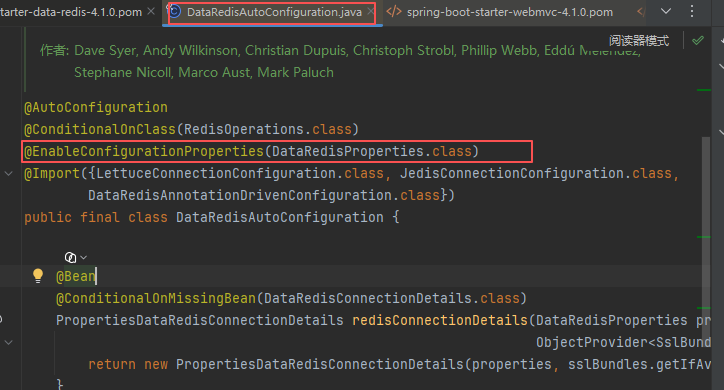Collapse the @Import annotation fold arrow
The height and width of the screenshot is (390, 724).
coord(8,174)
